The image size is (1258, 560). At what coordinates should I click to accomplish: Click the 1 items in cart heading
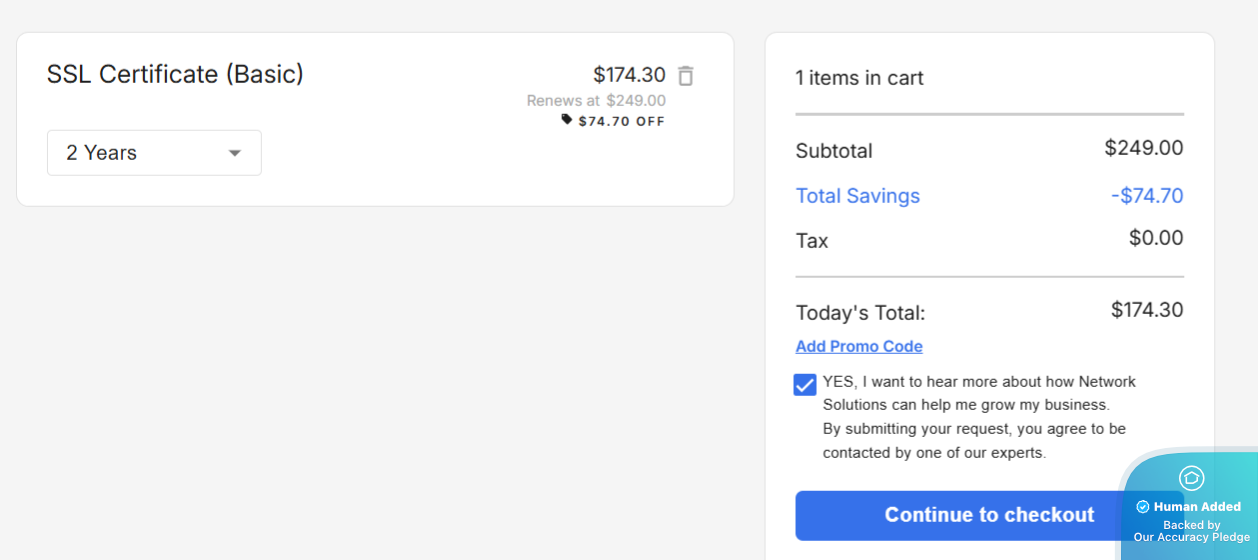click(859, 78)
